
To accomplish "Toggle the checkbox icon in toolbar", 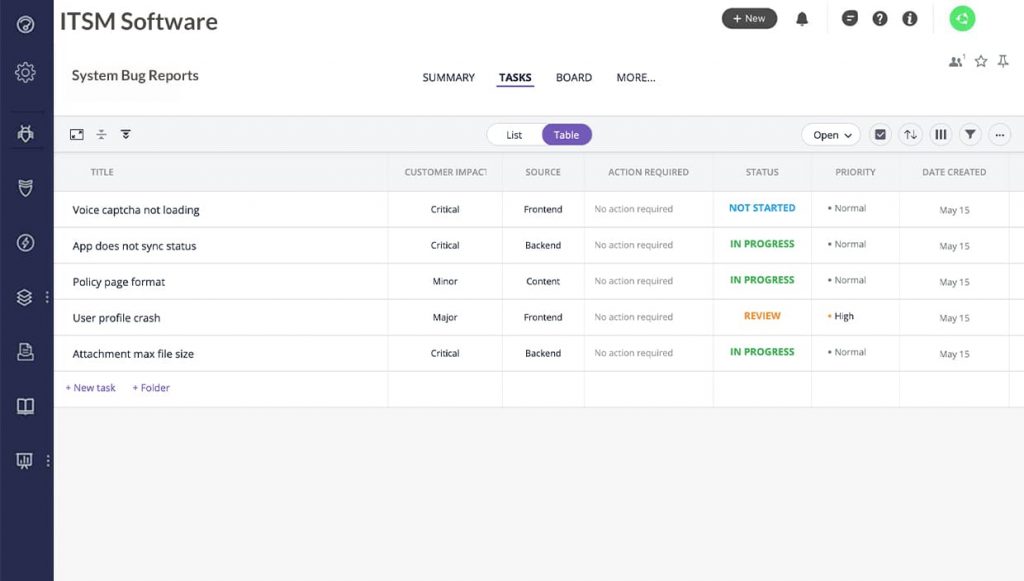I will [880, 135].
